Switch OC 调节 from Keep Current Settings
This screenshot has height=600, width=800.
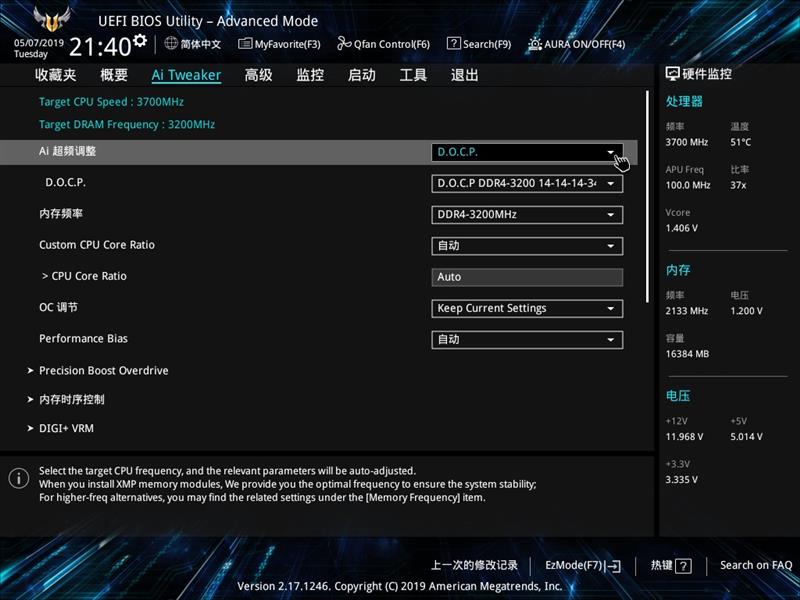click(527, 308)
